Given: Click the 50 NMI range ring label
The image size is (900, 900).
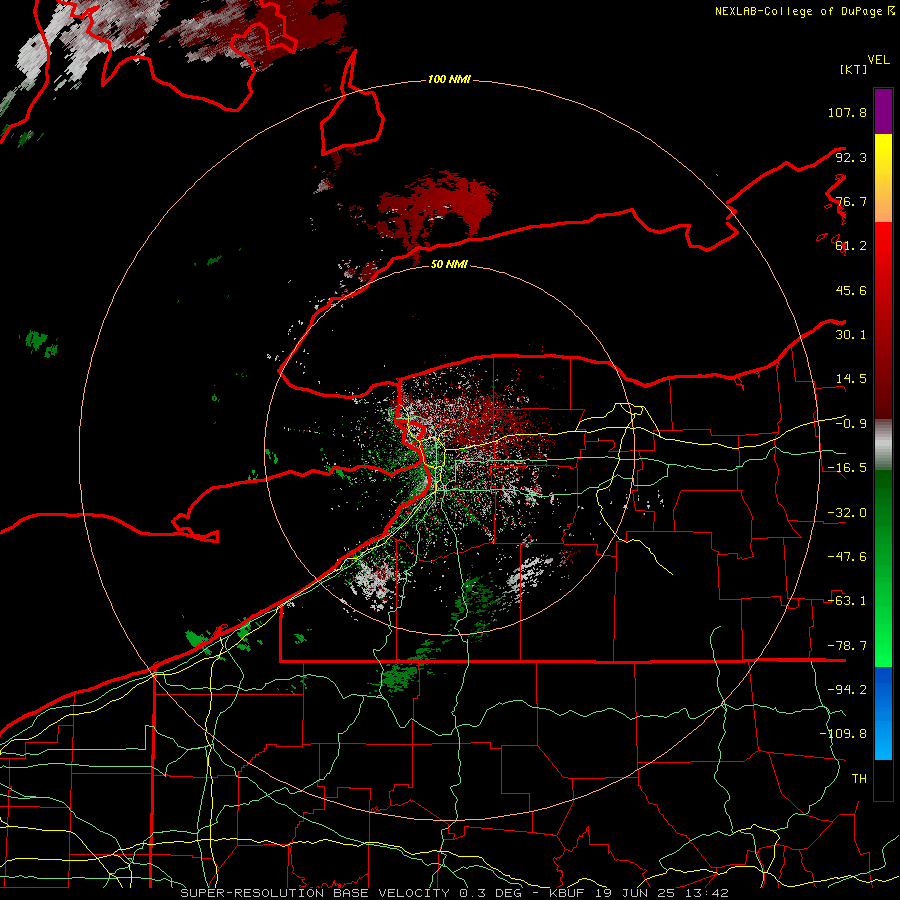Looking at the screenshot, I should 449,265.
